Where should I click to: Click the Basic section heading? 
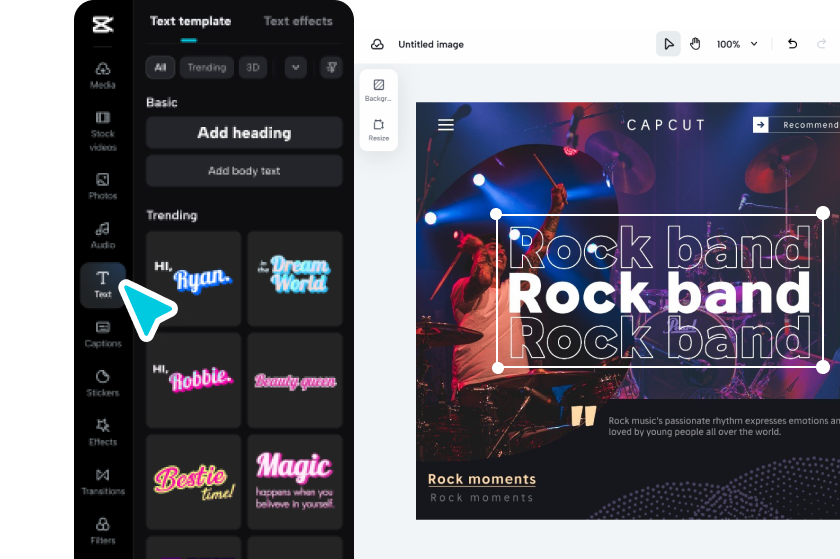tap(162, 102)
